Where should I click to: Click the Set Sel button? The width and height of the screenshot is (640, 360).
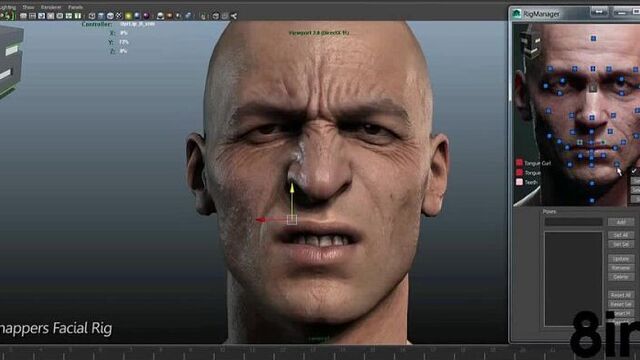point(620,244)
